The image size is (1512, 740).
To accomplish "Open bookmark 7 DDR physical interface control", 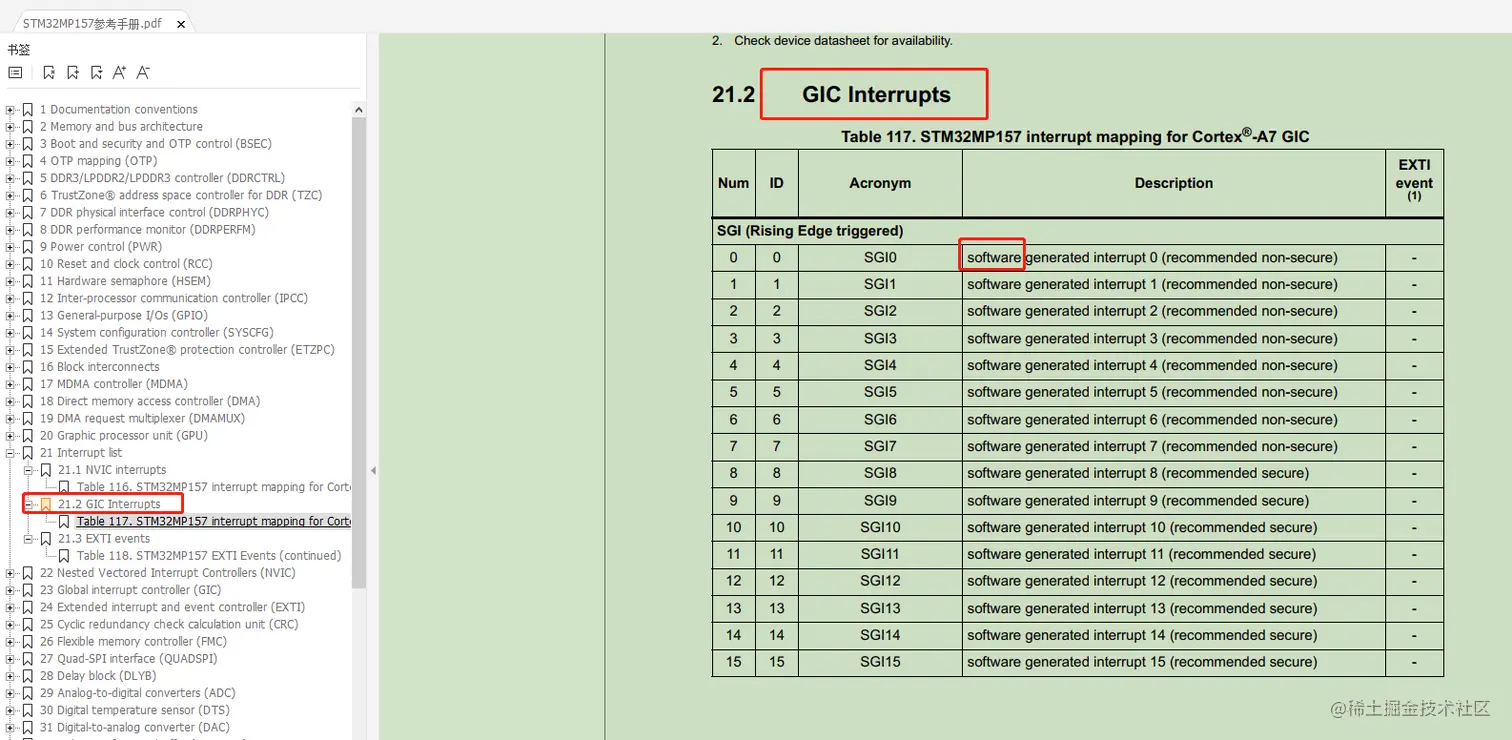I will click(154, 212).
